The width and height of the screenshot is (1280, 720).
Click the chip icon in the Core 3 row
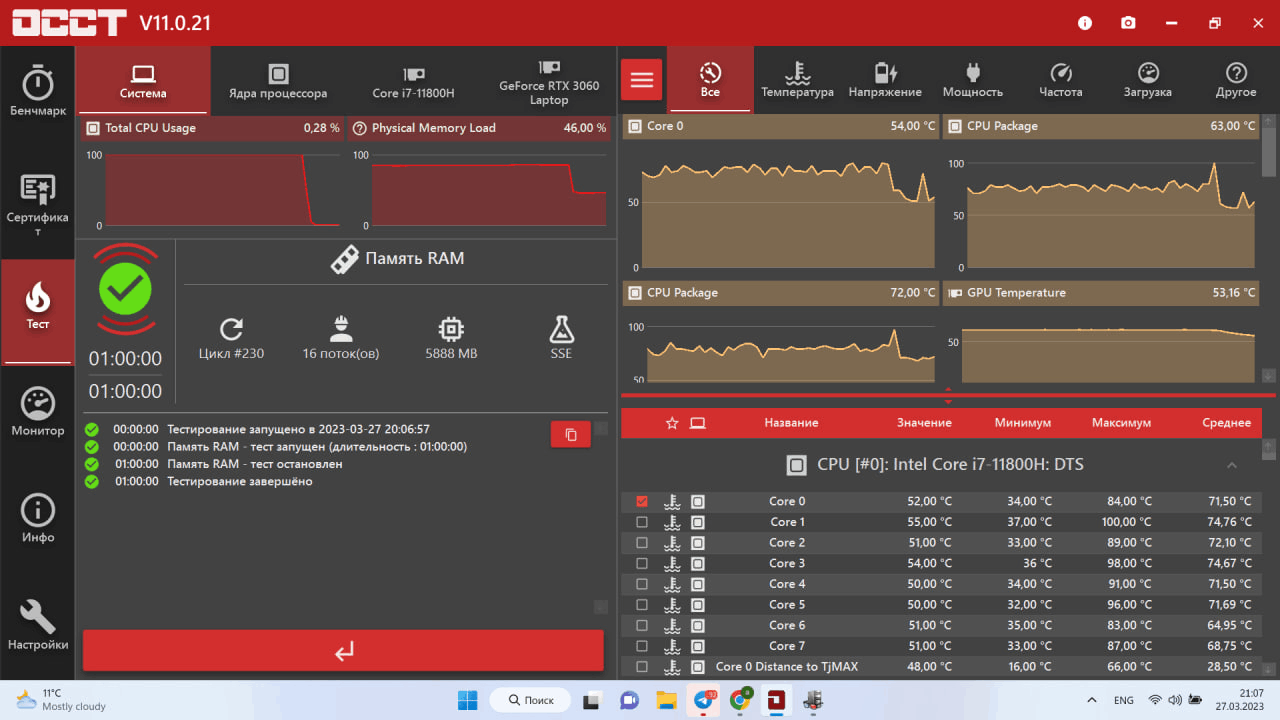[x=698, y=563]
